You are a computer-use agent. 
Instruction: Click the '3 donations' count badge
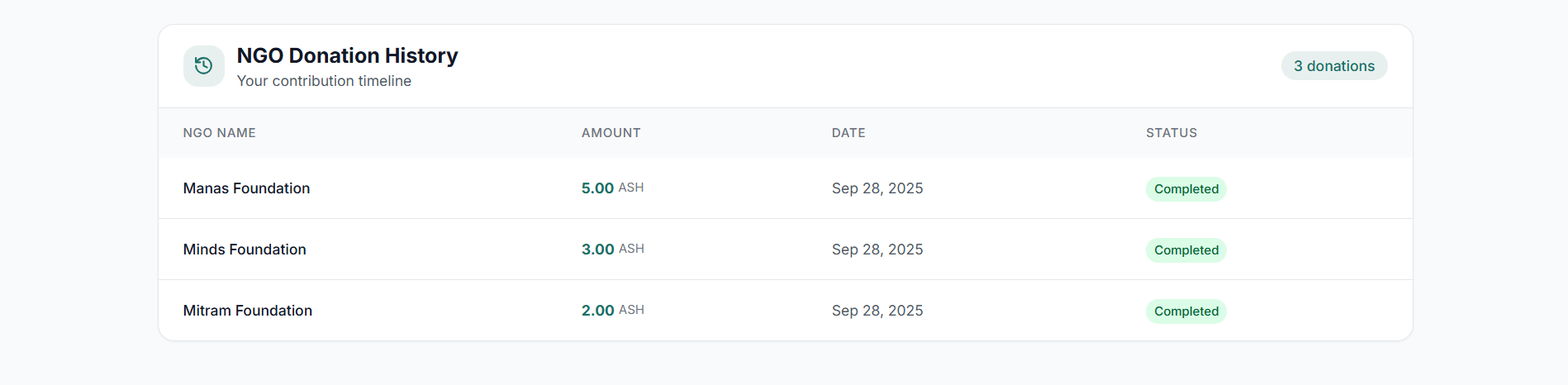[1333, 66]
